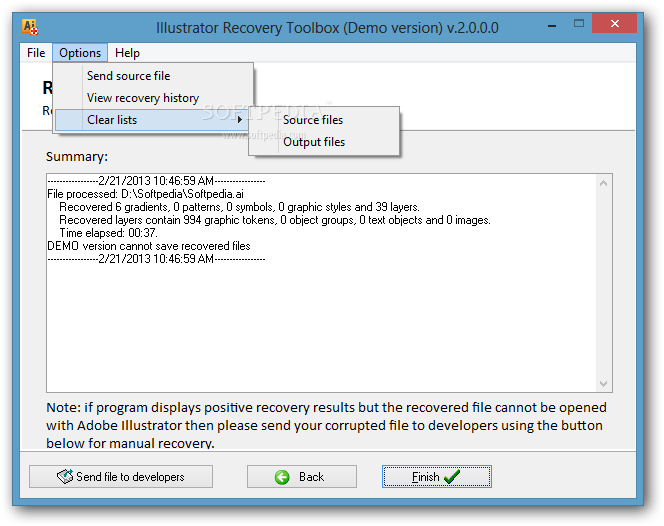Click Send file to developers button
The height and width of the screenshot is (526, 664).
pyautogui.click(x=121, y=477)
